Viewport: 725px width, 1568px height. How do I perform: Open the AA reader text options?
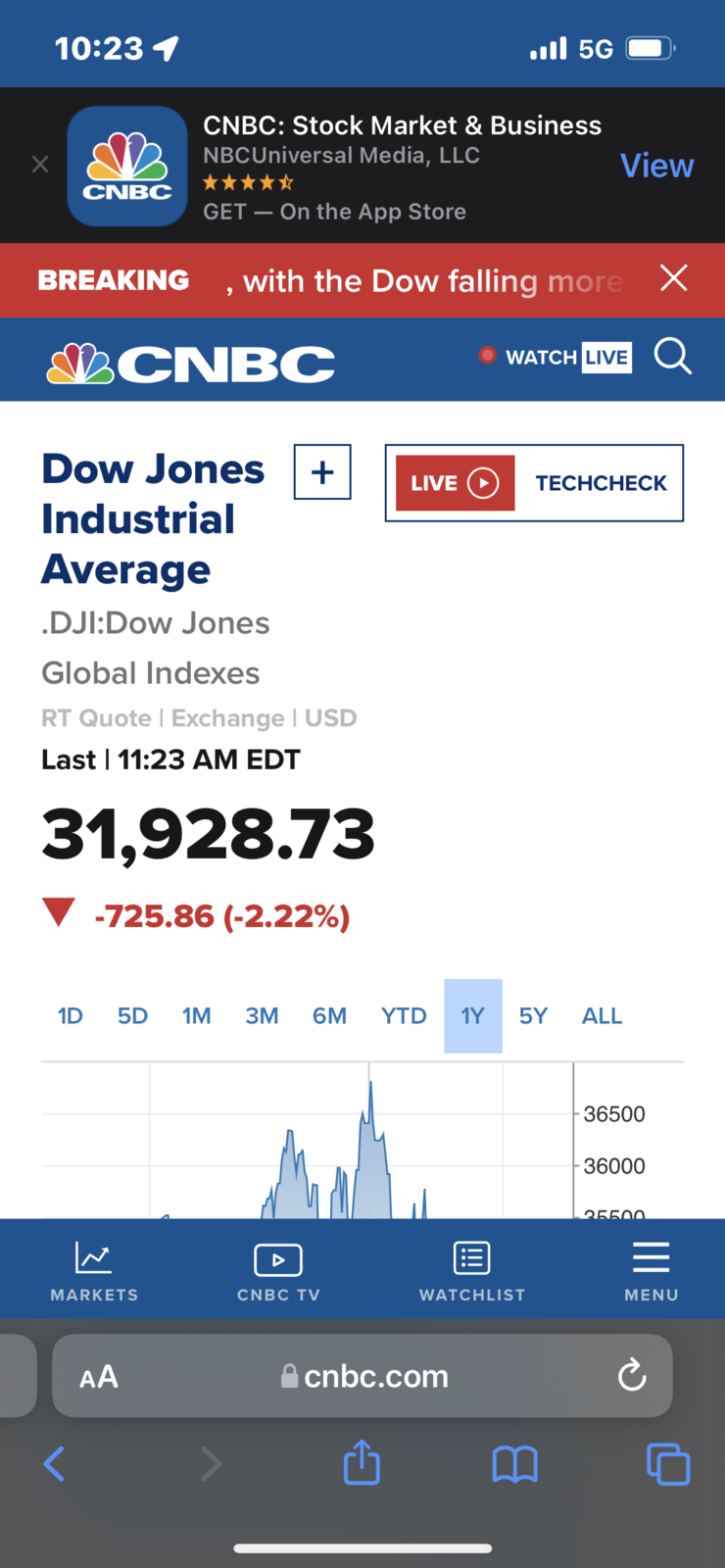[99, 1377]
